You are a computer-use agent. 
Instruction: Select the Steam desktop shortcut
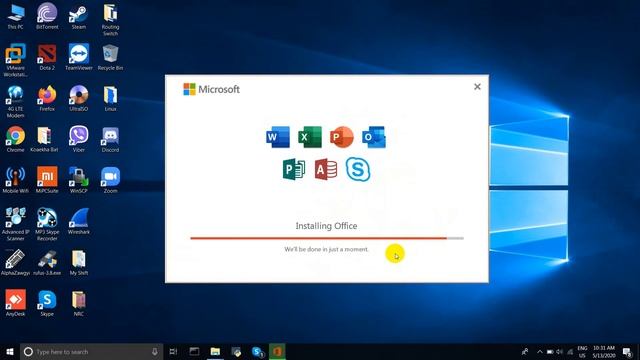pos(78,16)
